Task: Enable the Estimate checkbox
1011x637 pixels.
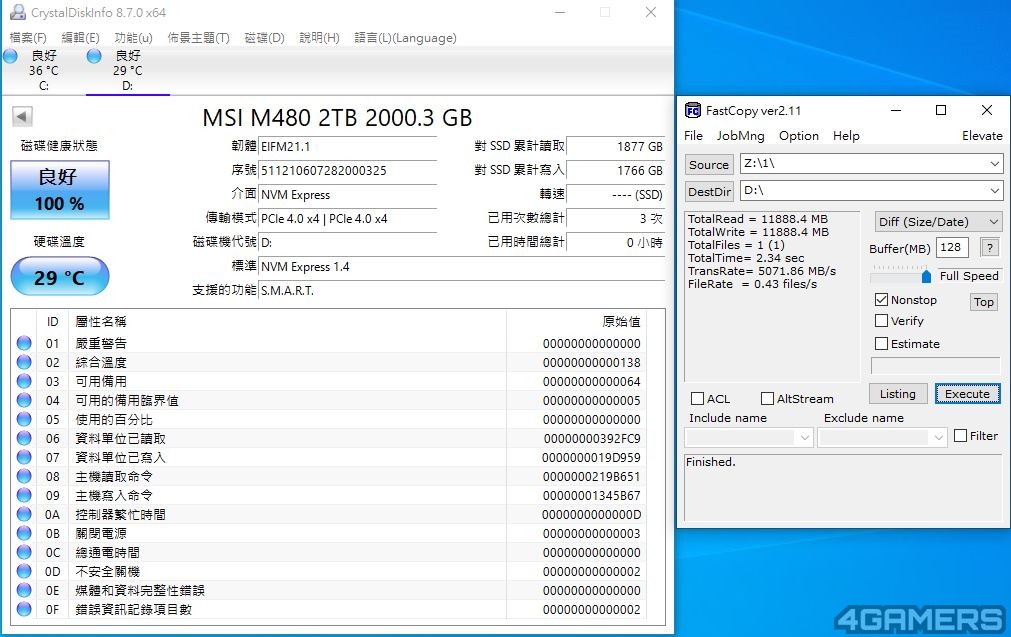Action: tap(881, 344)
